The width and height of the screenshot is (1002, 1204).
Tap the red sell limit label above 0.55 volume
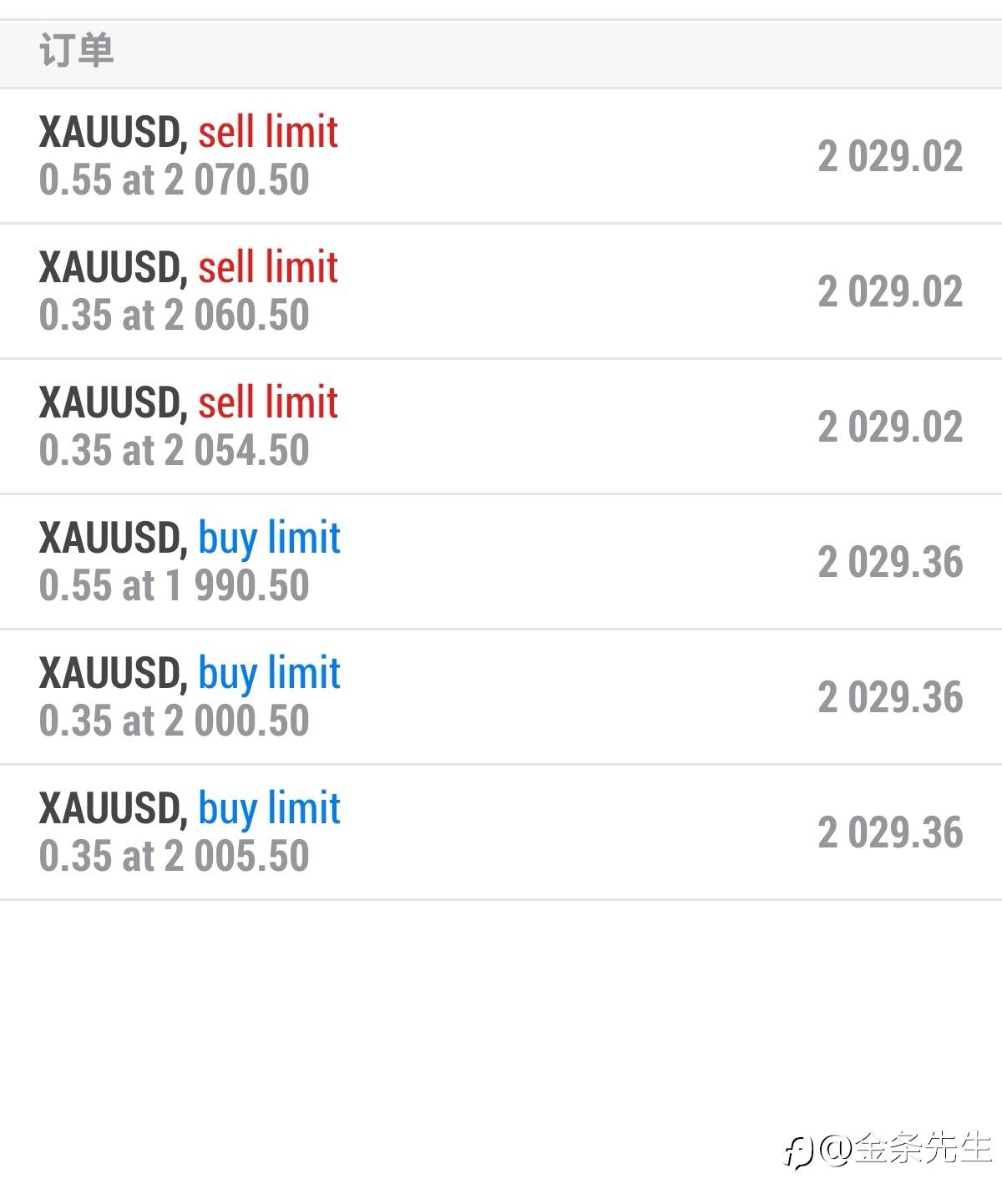[x=268, y=132]
